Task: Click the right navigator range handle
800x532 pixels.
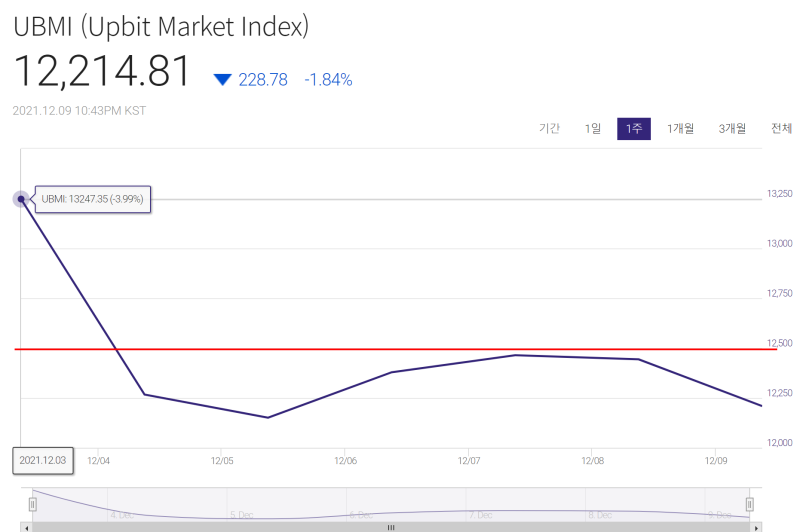Action: tap(749, 504)
